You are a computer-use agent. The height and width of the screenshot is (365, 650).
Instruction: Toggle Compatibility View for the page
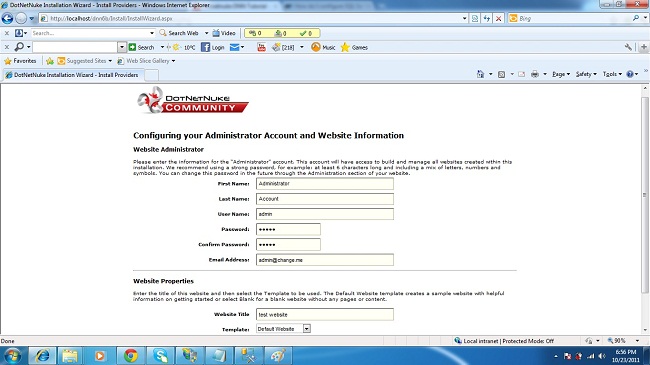pyautogui.click(x=475, y=19)
